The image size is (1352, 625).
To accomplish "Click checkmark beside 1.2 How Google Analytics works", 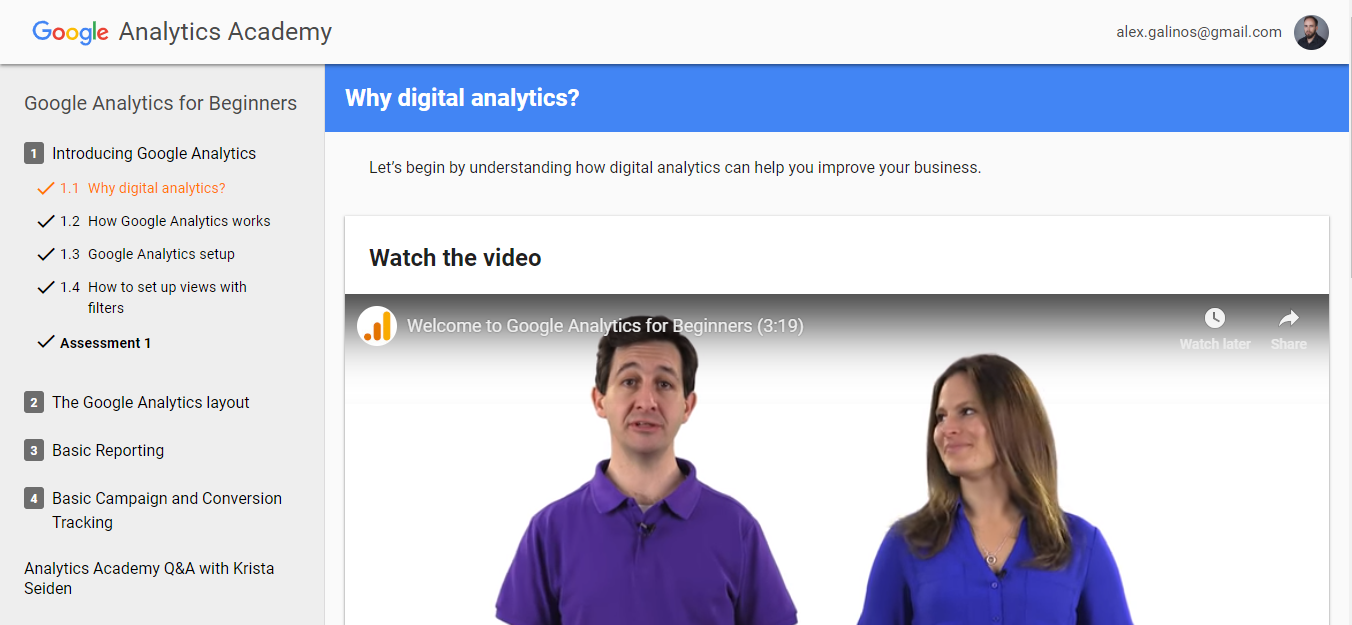I will click(x=45, y=221).
